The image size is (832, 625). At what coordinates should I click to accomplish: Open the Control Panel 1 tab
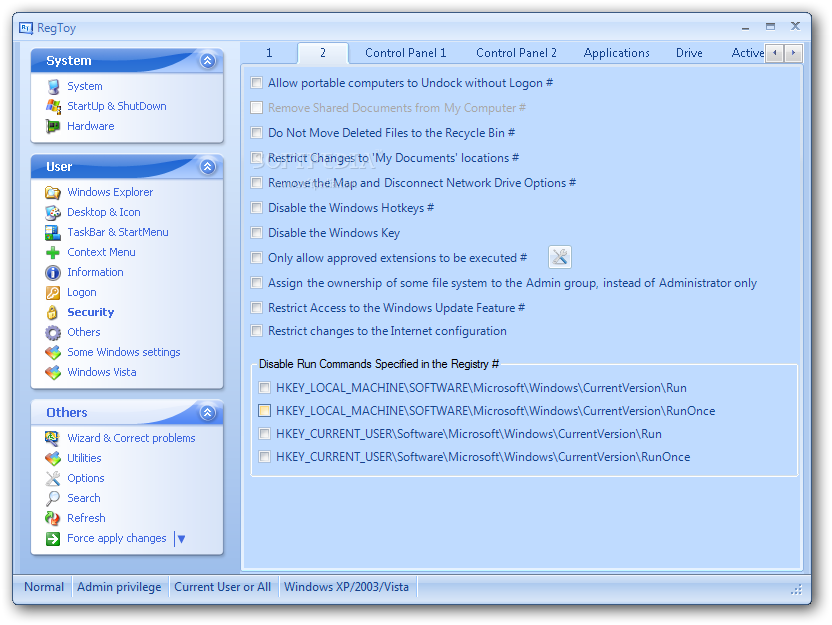406,53
